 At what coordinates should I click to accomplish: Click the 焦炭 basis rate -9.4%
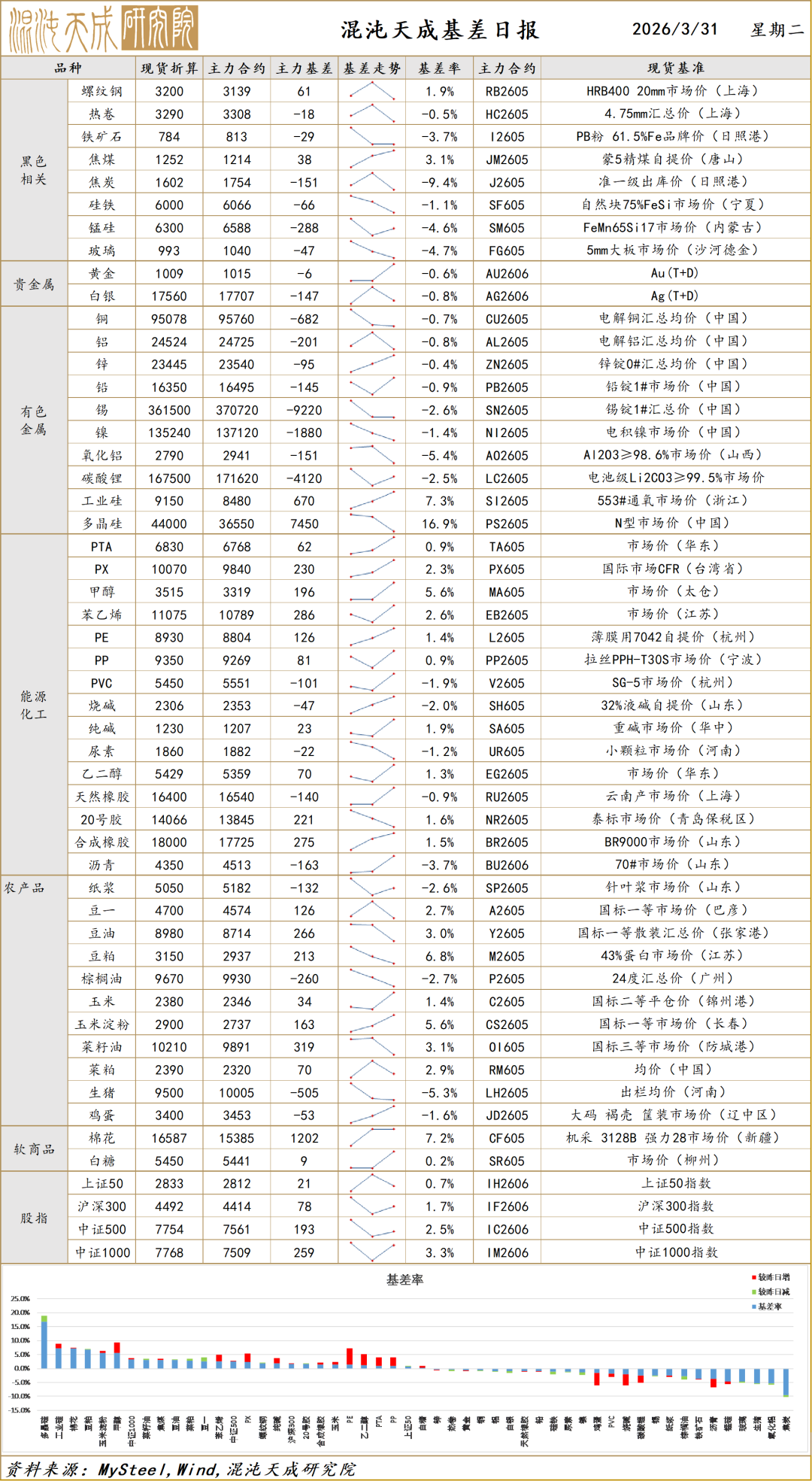(x=440, y=182)
